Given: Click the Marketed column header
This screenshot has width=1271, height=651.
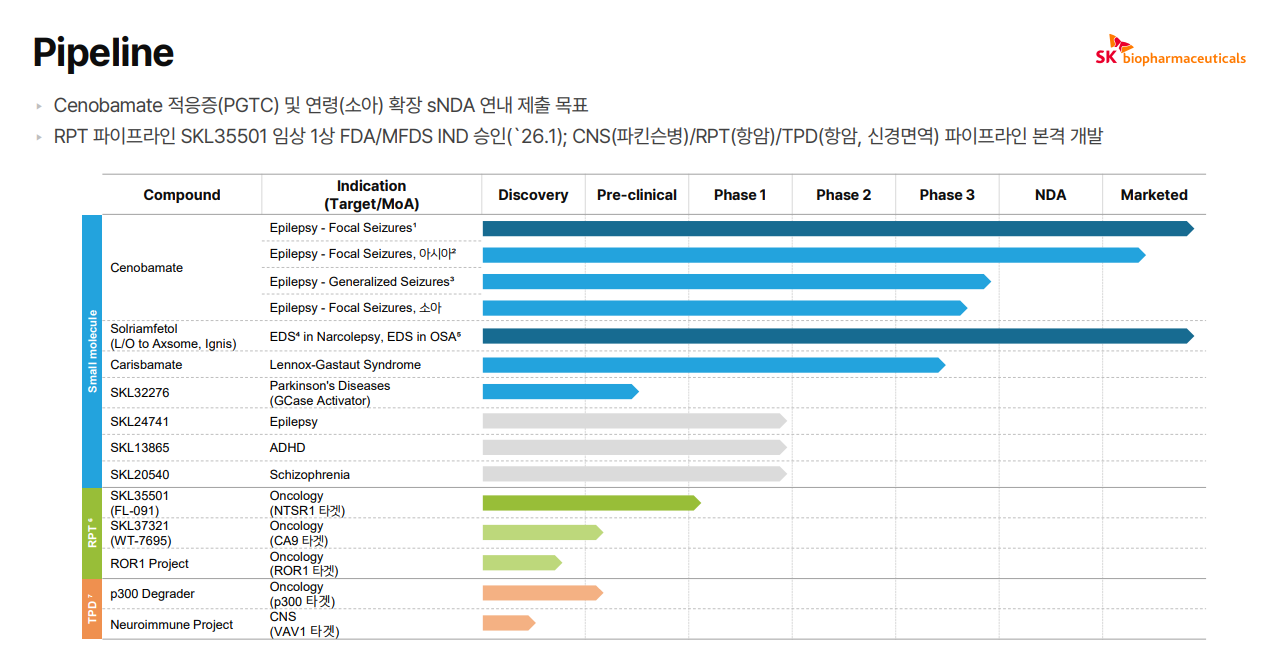Looking at the screenshot, I should 1153,195.
